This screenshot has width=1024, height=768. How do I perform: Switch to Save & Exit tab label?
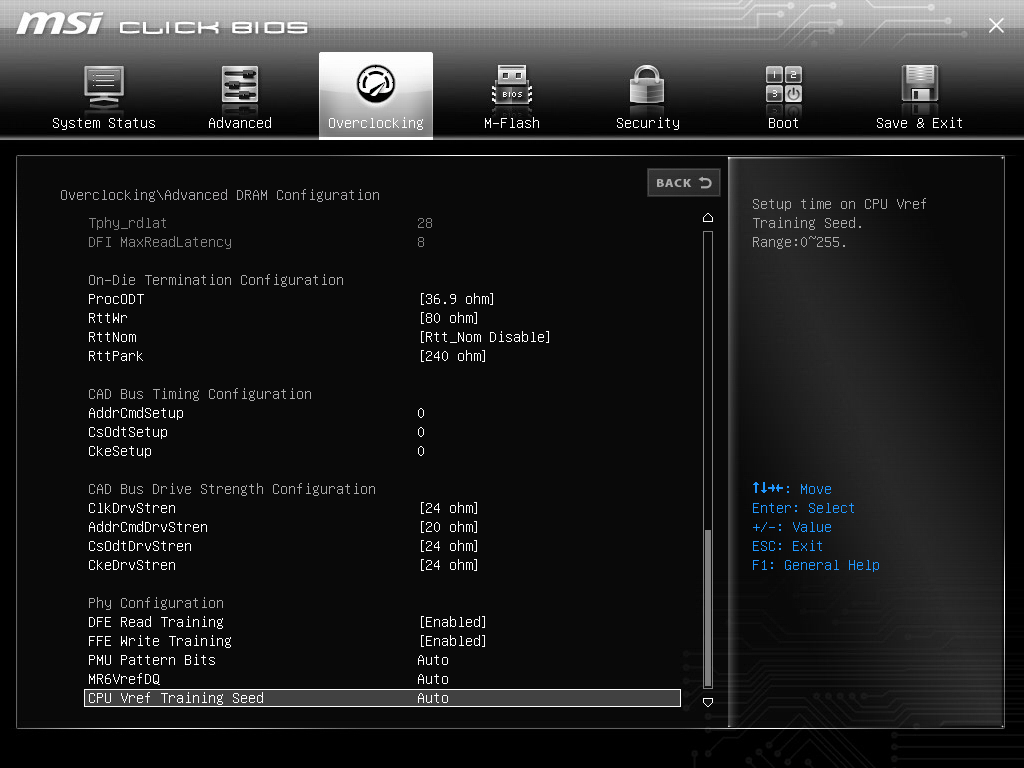coord(920,123)
